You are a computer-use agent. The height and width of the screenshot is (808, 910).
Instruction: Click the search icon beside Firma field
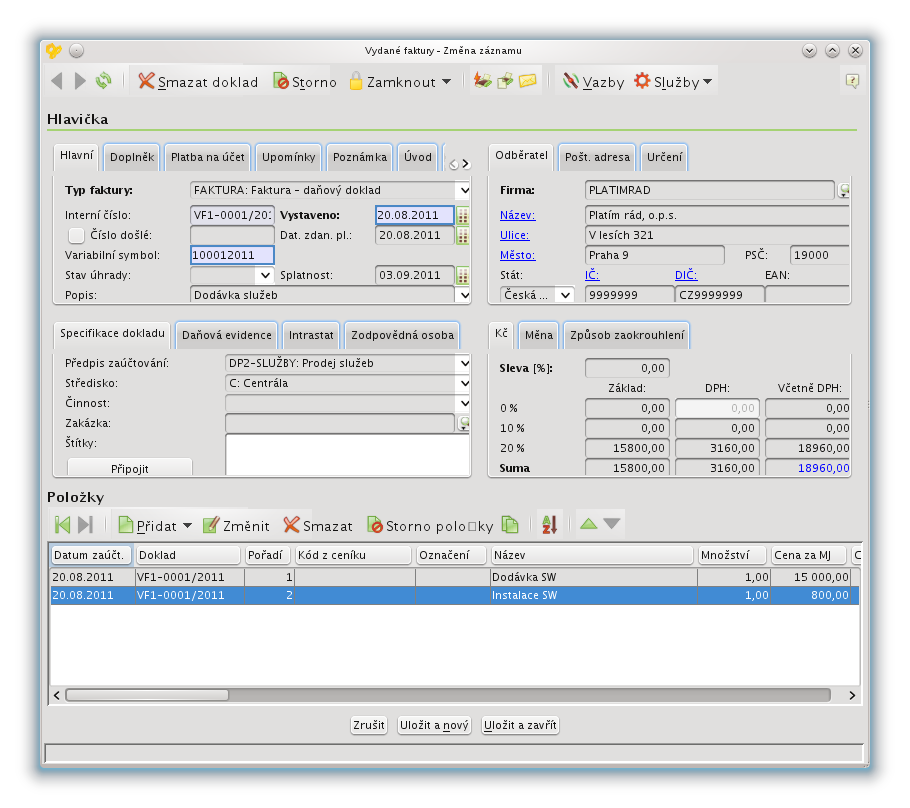pos(843,189)
